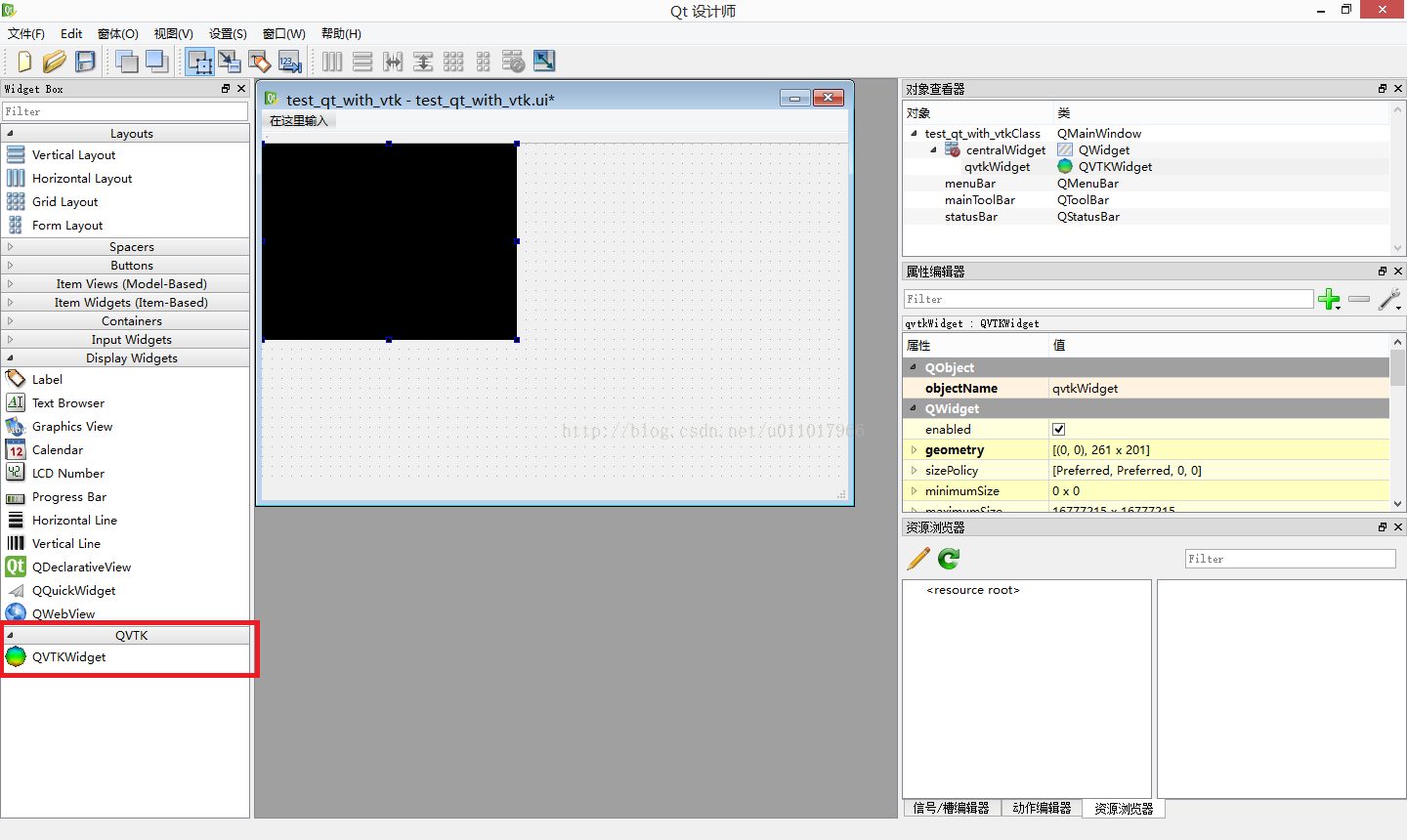Open the wrench property configuration icon

pyautogui.click(x=1388, y=300)
